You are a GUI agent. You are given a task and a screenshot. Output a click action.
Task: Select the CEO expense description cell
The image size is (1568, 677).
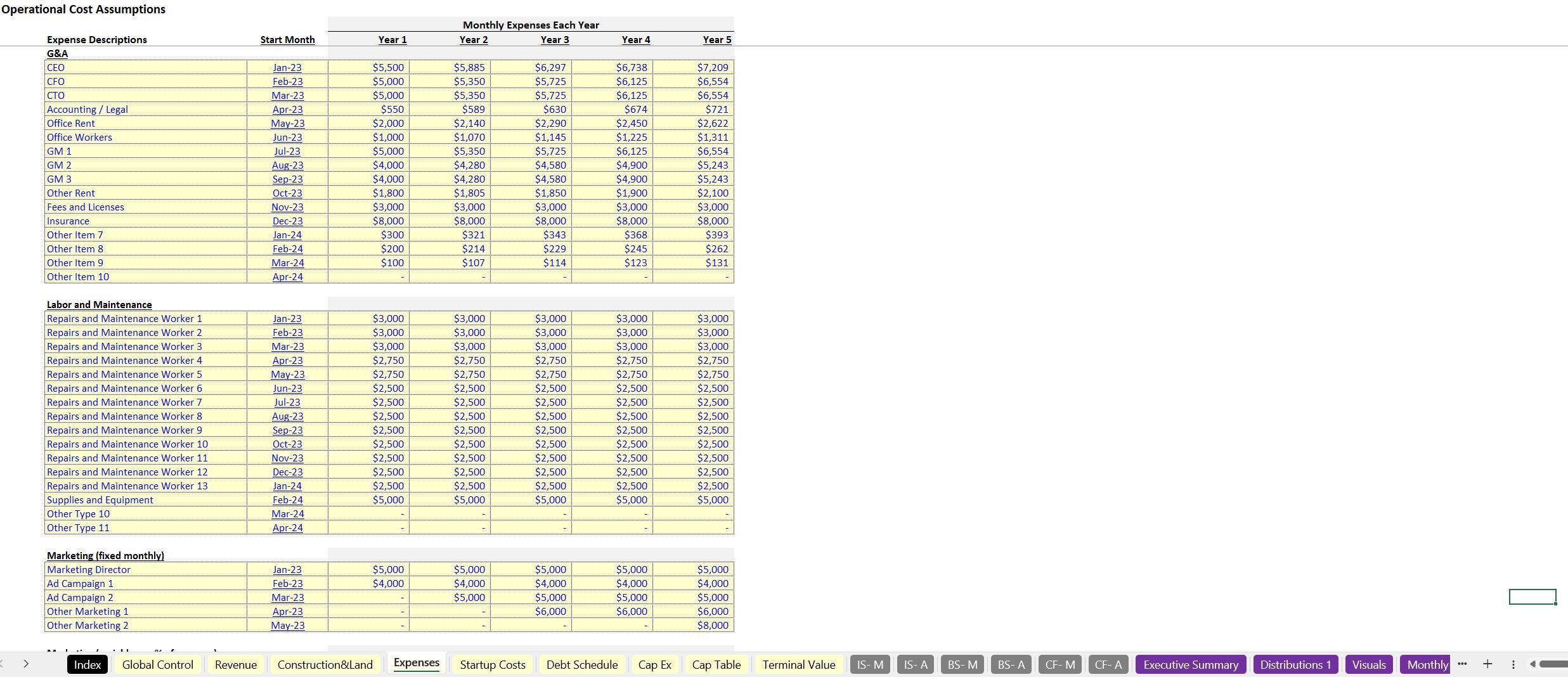pos(146,67)
